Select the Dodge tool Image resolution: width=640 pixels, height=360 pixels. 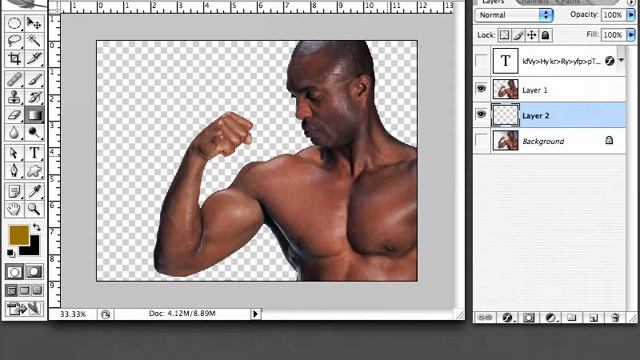point(34,133)
